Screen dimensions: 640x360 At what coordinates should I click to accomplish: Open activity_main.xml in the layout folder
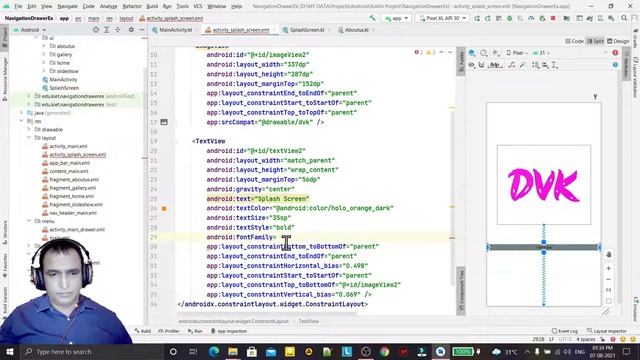pyautogui.click(x=68, y=146)
